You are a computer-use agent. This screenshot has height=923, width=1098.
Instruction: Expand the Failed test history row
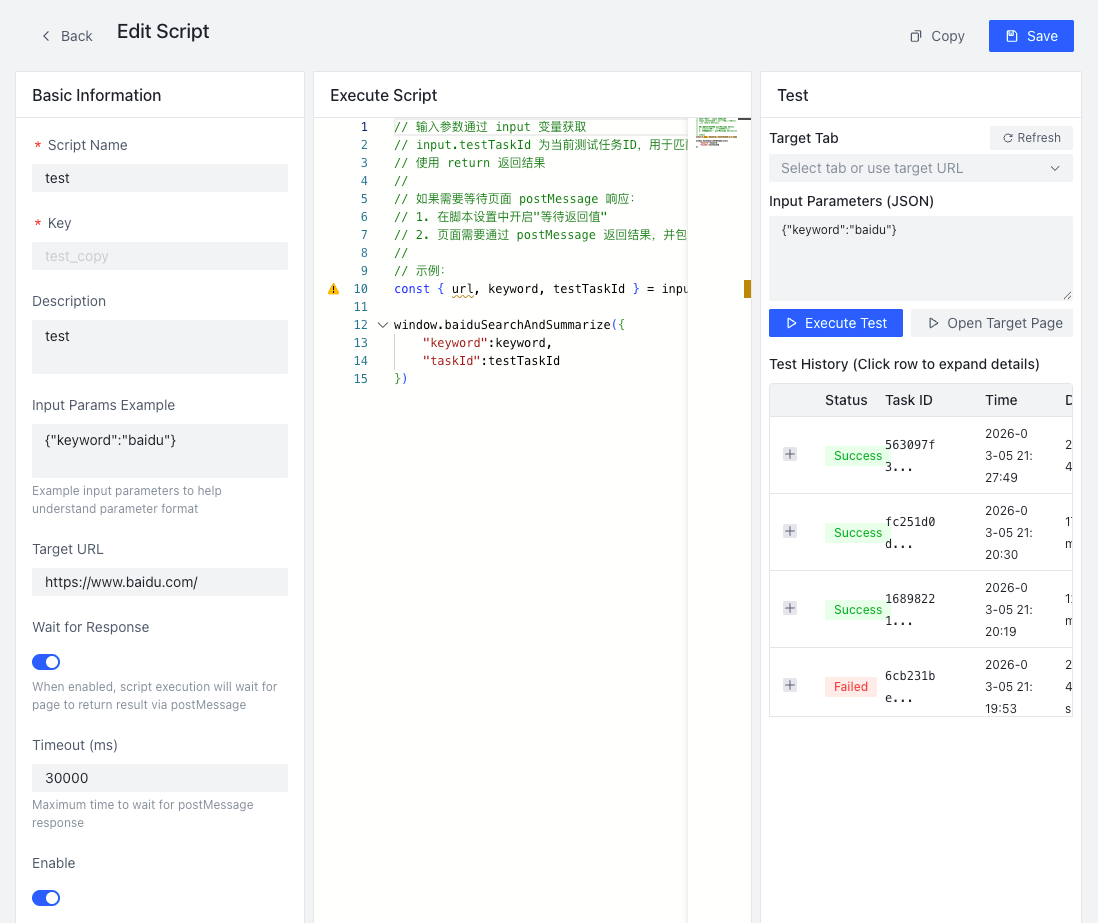(x=790, y=685)
